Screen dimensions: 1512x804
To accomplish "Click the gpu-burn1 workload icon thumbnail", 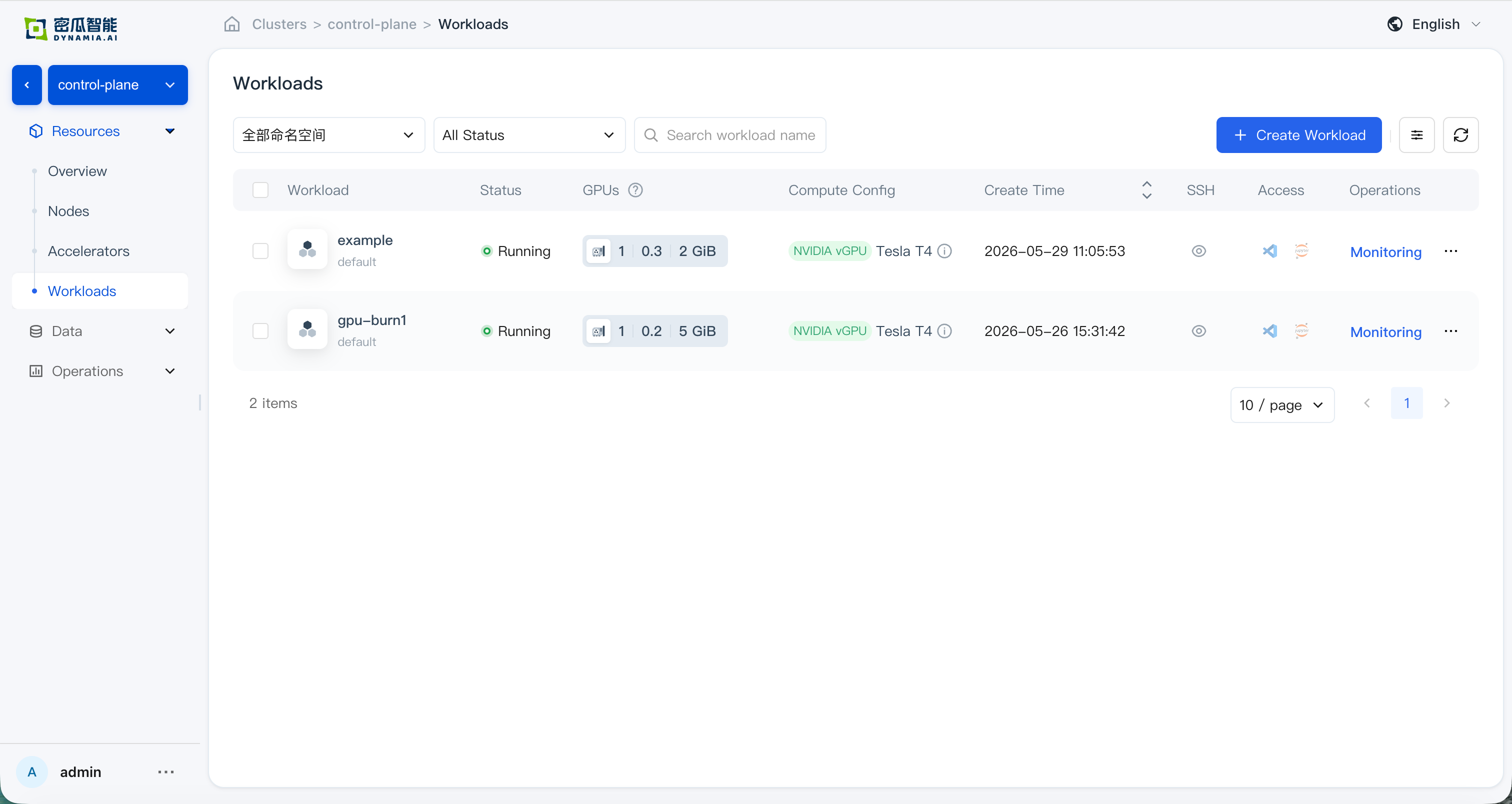I will tap(307, 329).
